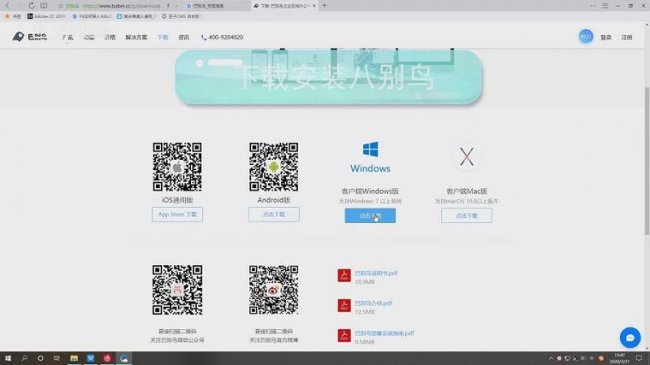The image size is (650, 365).
Task: Open the Adobe CC bookmark
Action: 46,16
